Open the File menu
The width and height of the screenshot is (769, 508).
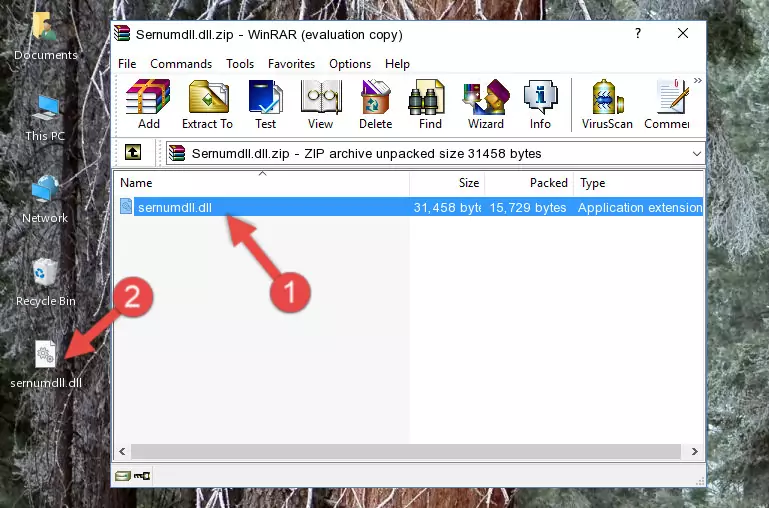tap(127, 64)
